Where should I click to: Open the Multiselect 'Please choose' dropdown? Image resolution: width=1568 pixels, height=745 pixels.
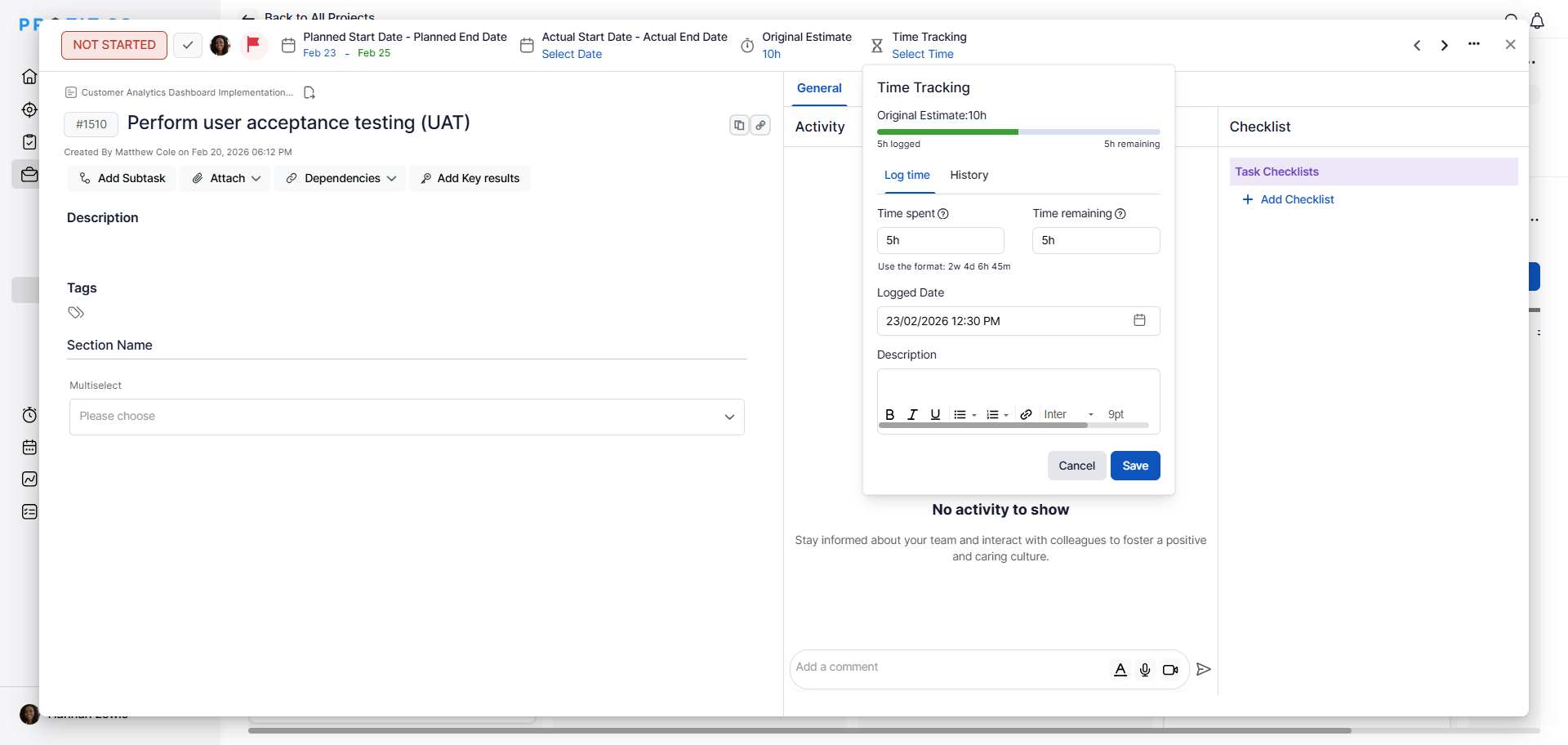coord(407,417)
